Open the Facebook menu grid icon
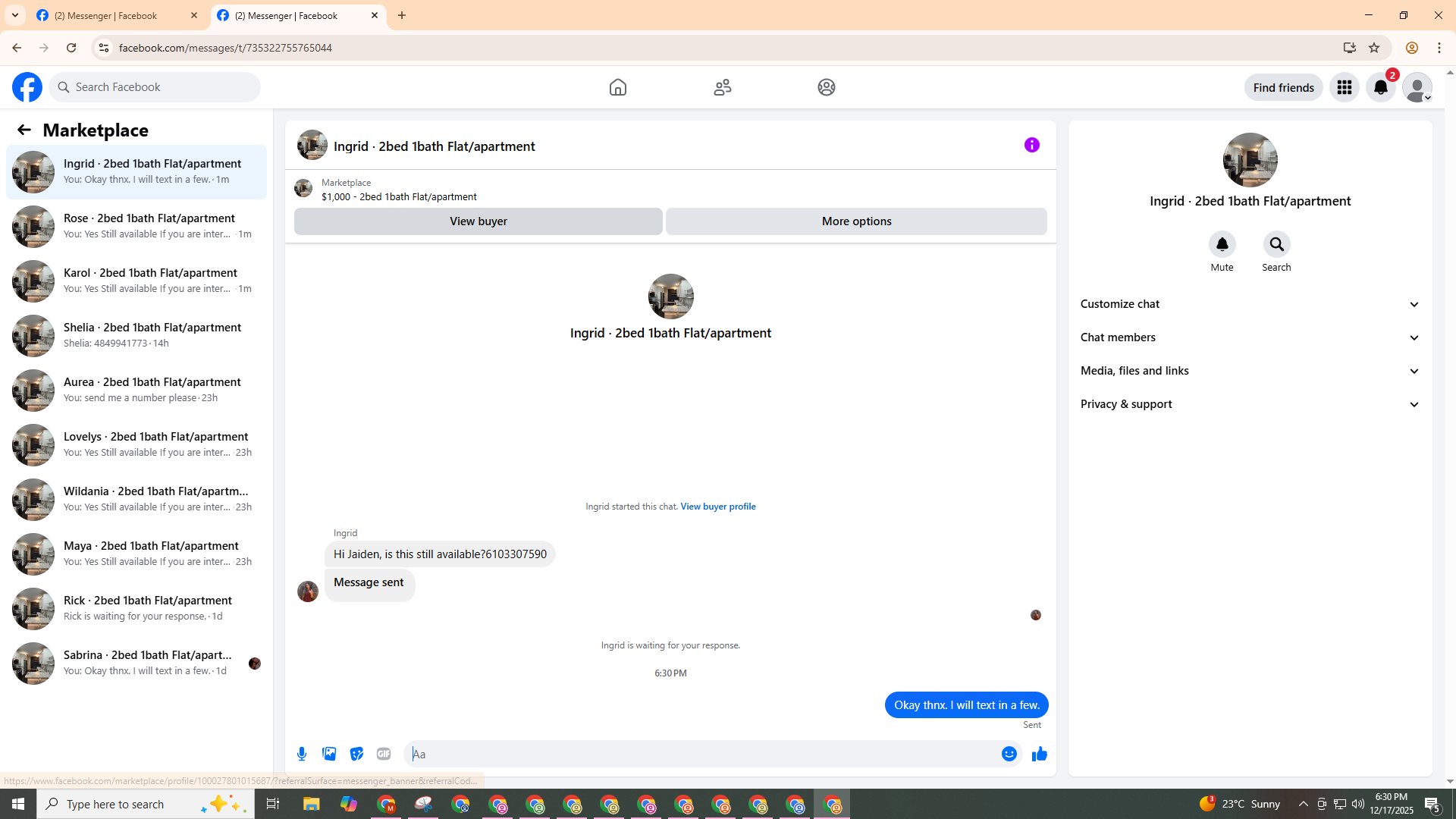Screen dimensions: 1456x819 coord(1344,87)
